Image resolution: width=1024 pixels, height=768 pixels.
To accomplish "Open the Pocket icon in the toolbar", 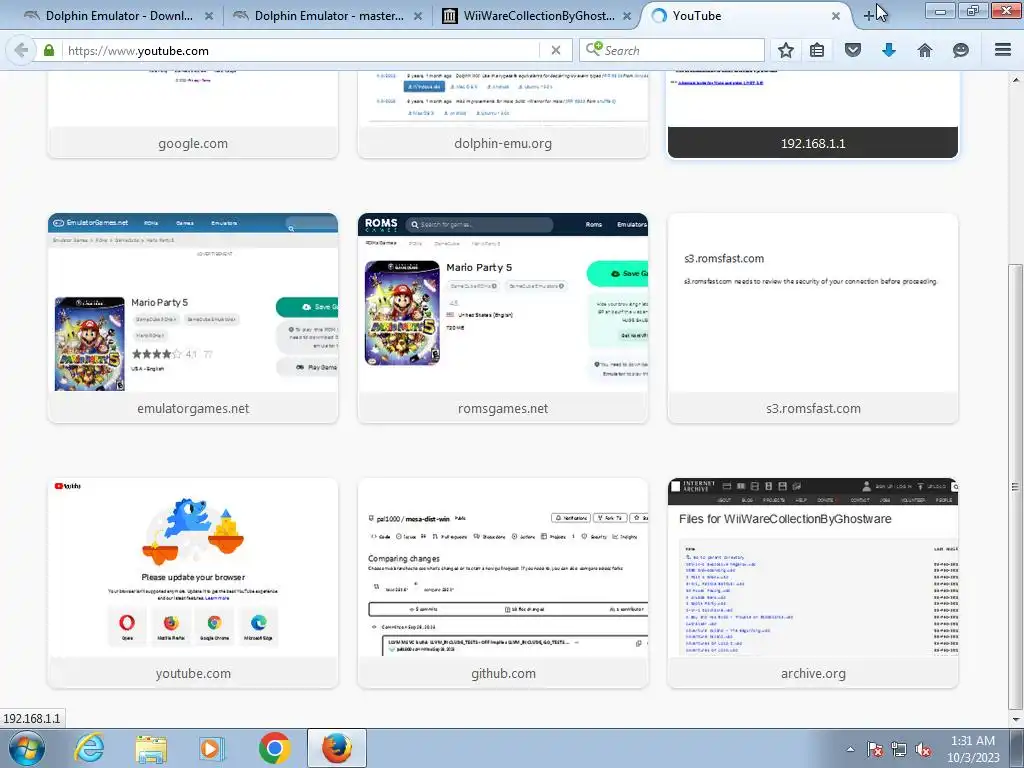I will (x=853, y=50).
